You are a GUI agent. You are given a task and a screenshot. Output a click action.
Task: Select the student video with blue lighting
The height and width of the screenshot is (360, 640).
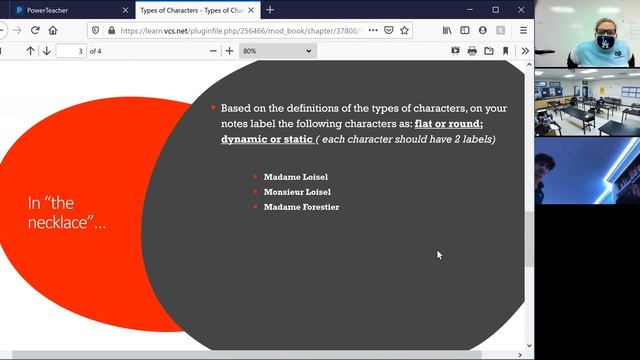[587, 171]
